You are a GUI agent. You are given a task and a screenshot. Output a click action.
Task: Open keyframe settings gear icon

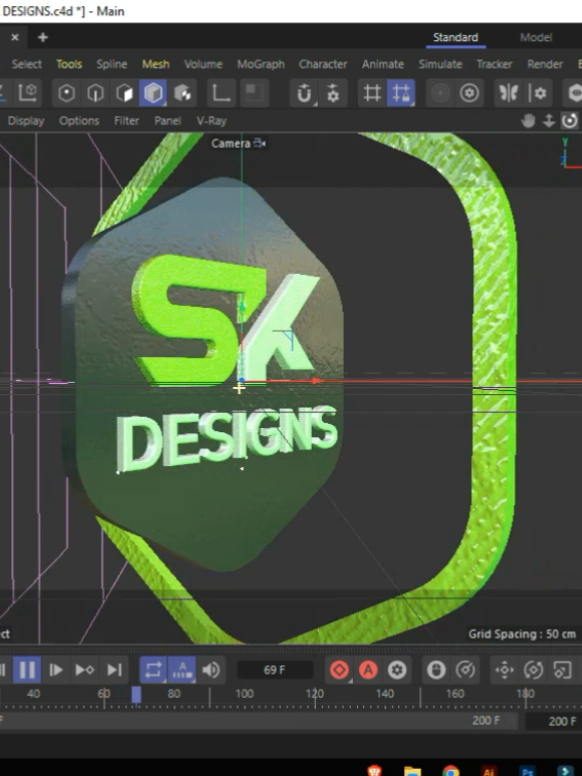coord(397,670)
